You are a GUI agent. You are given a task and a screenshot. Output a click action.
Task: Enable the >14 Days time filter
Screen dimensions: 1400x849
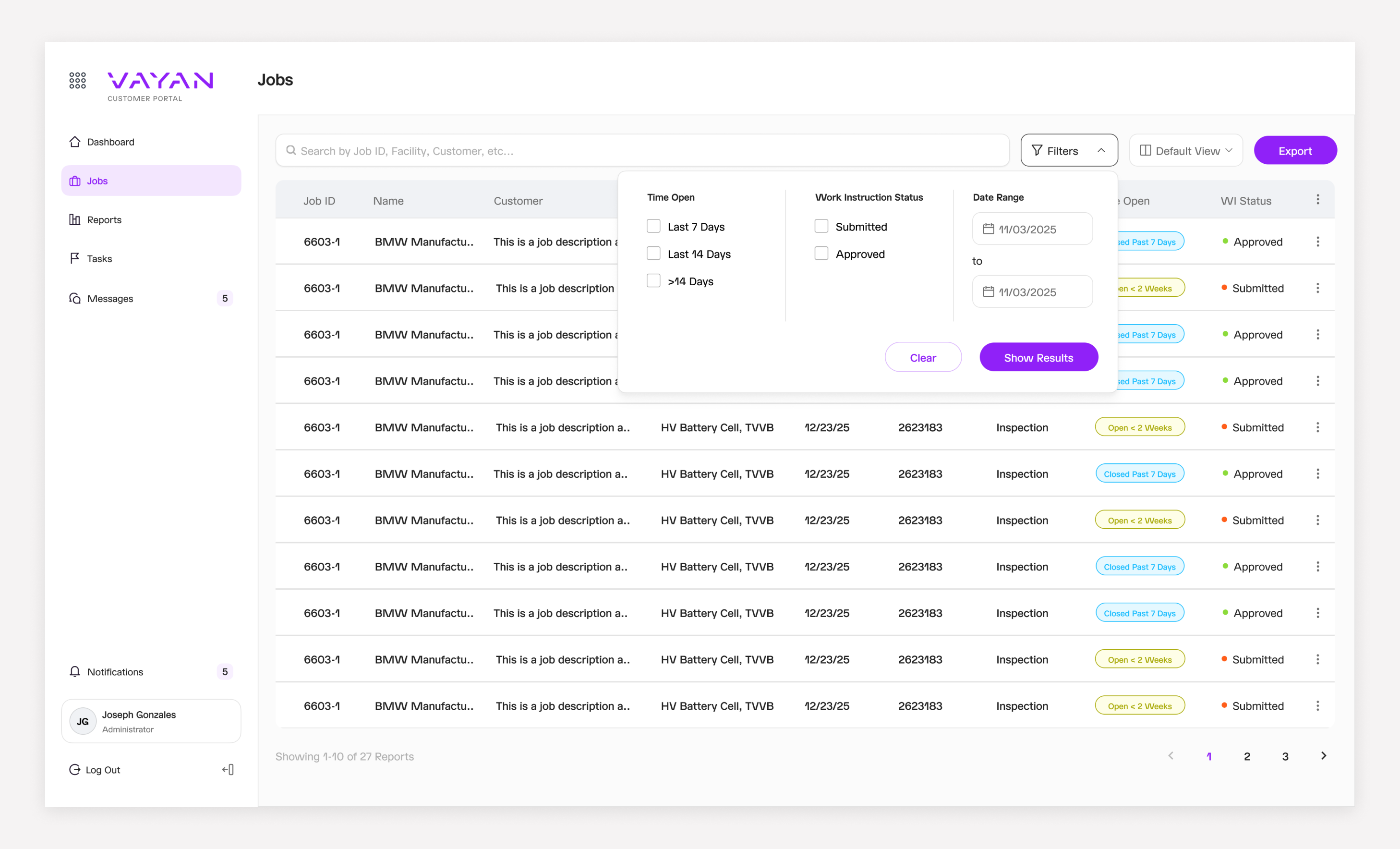click(x=653, y=281)
